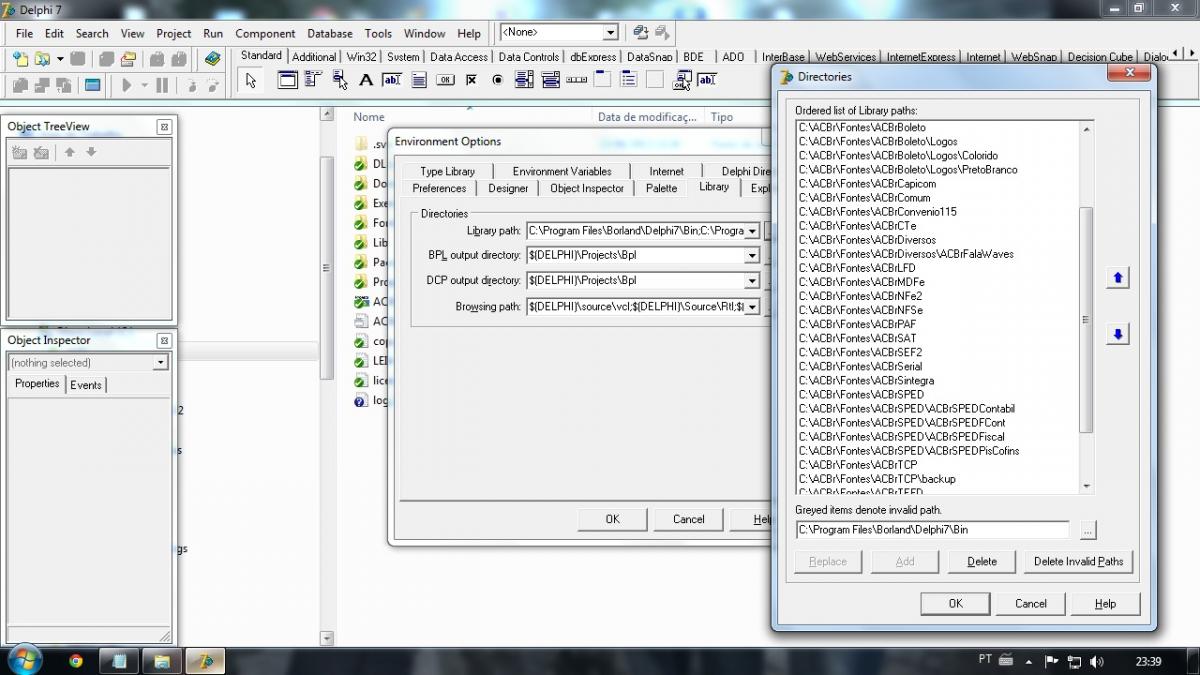The width and height of the screenshot is (1200, 675).
Task: Confirm Directories dialog with OK
Action: [955, 603]
